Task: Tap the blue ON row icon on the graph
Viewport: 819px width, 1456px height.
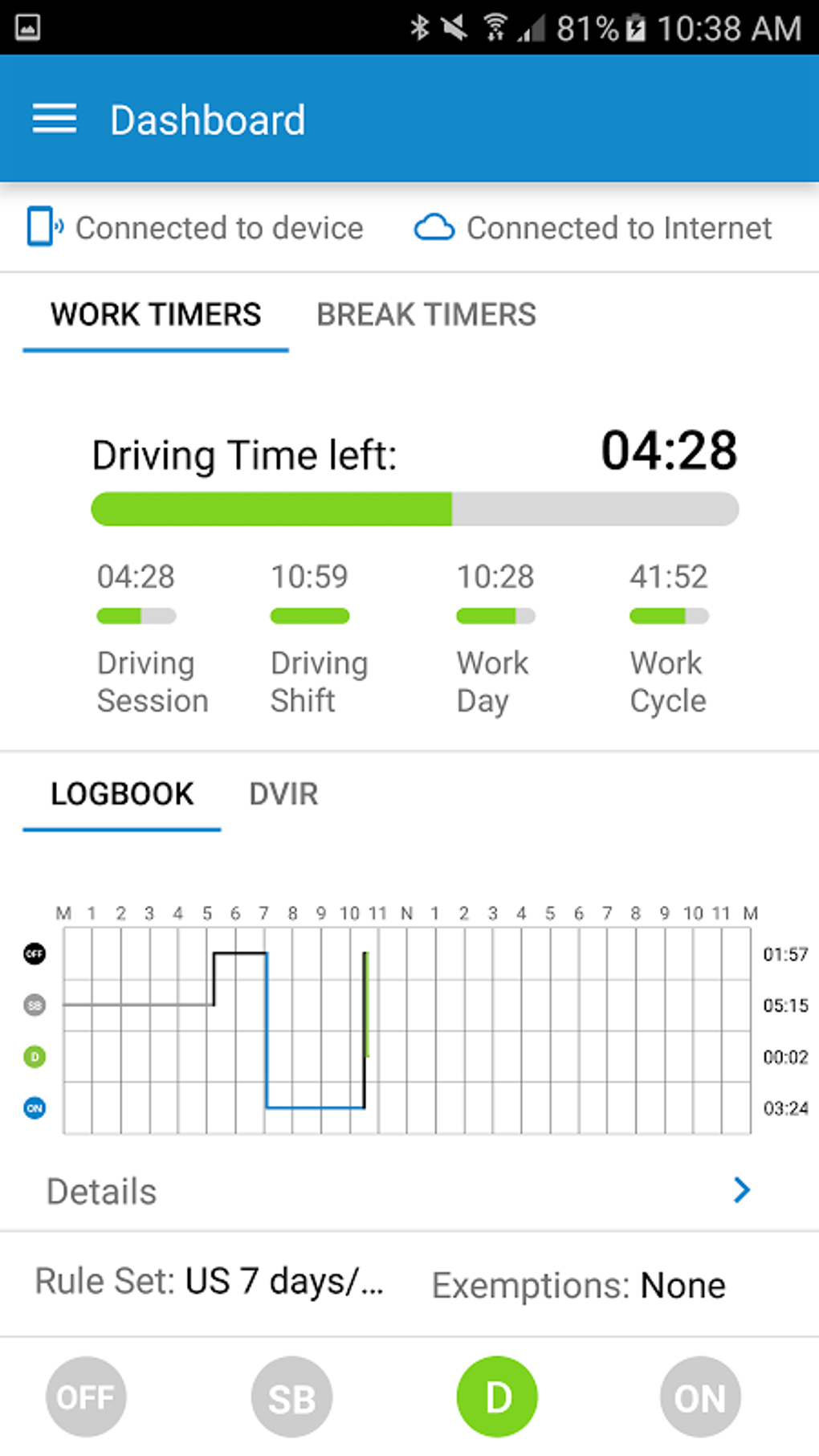Action: pyautogui.click(x=35, y=1108)
